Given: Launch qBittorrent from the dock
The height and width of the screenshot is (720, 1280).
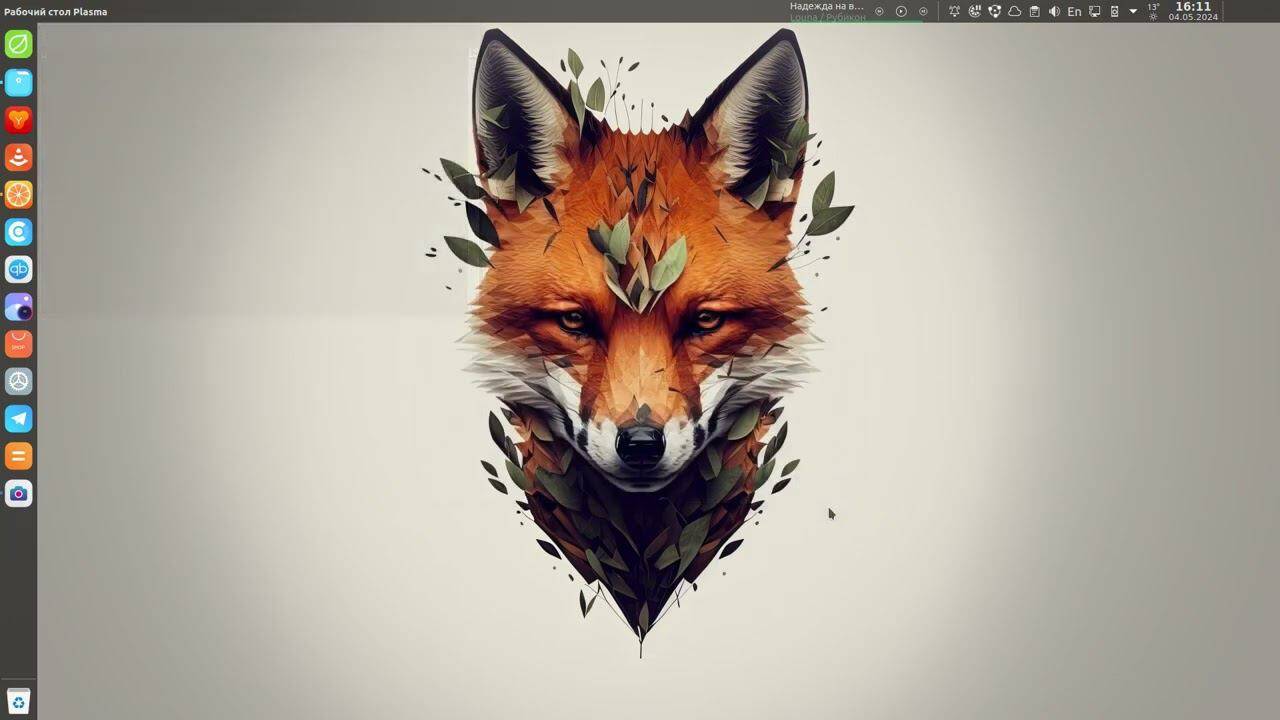Looking at the screenshot, I should [x=19, y=269].
